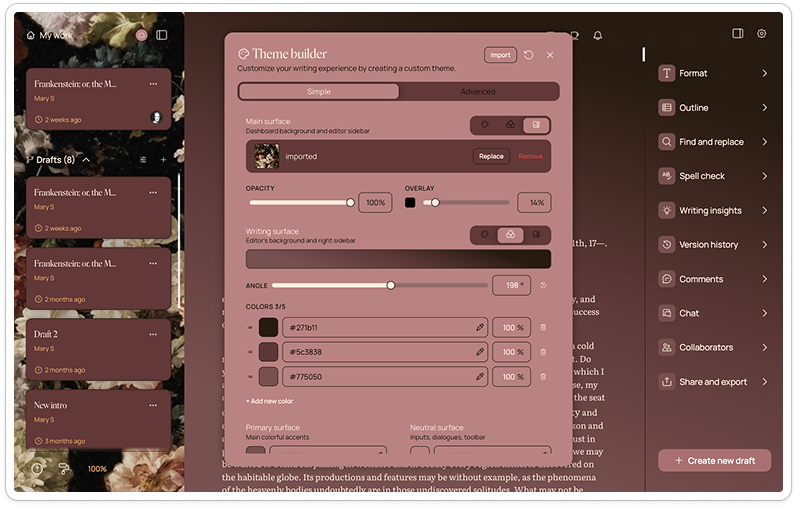This screenshot has width=798, height=508.
Task: Pick color with eyedropper for #775050
Action: 479,377
